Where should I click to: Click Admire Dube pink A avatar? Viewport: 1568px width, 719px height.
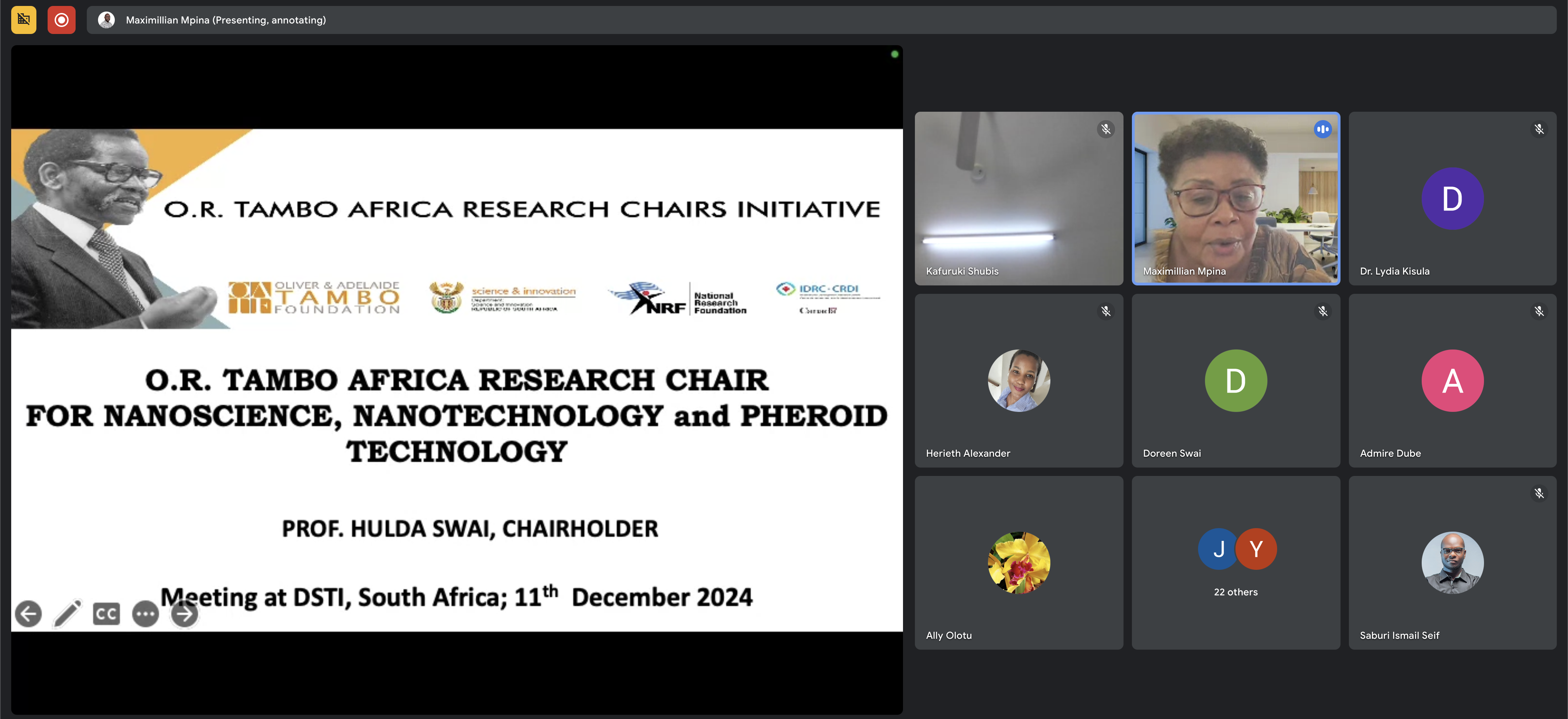(1452, 380)
